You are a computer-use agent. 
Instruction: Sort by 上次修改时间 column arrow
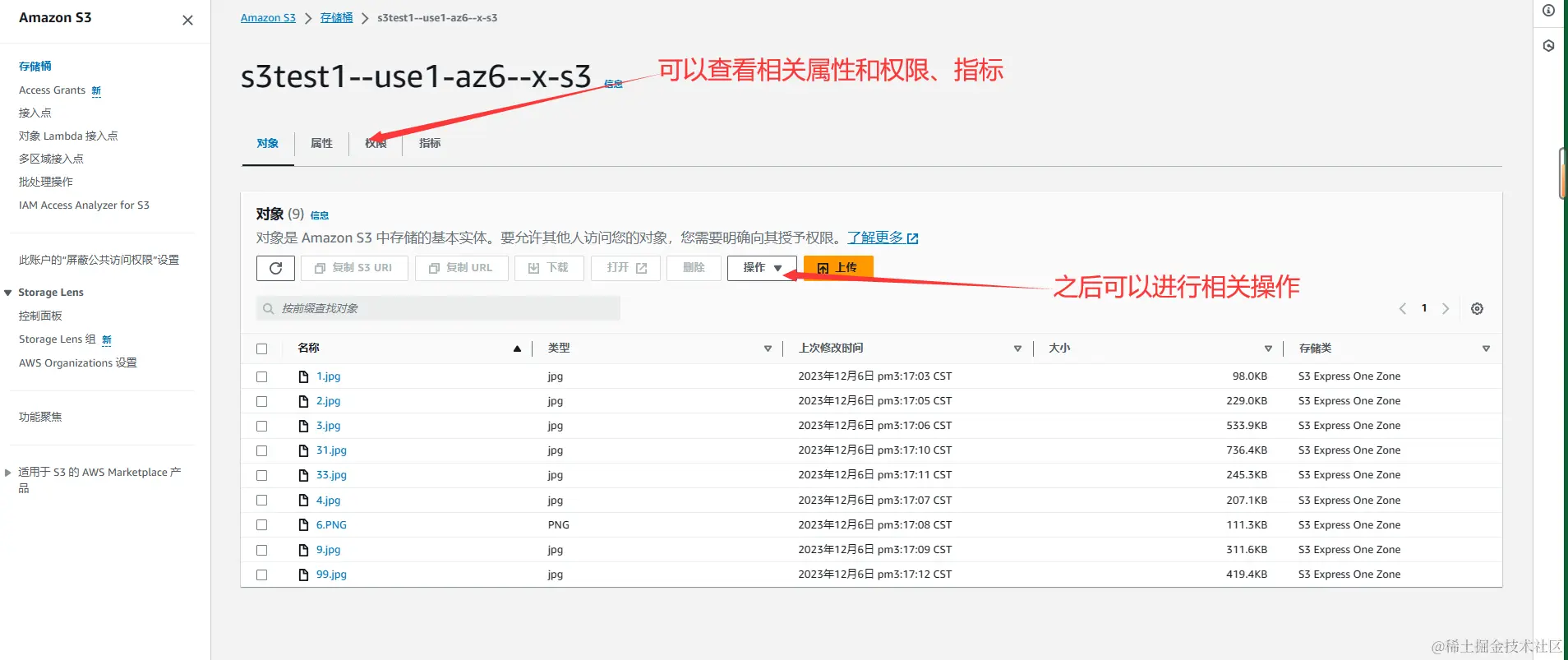click(1017, 348)
